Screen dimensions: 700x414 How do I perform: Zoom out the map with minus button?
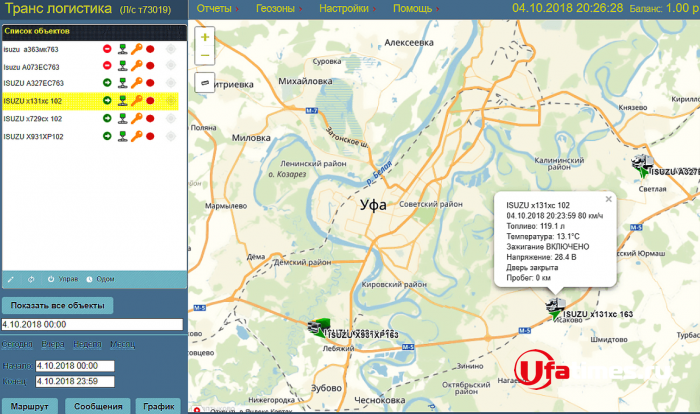point(205,55)
